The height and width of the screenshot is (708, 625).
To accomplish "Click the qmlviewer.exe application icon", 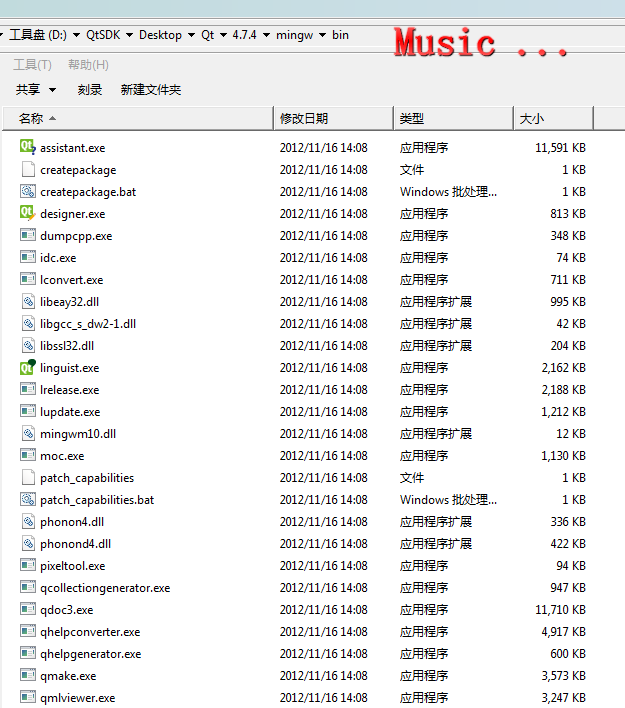I will coord(28,697).
